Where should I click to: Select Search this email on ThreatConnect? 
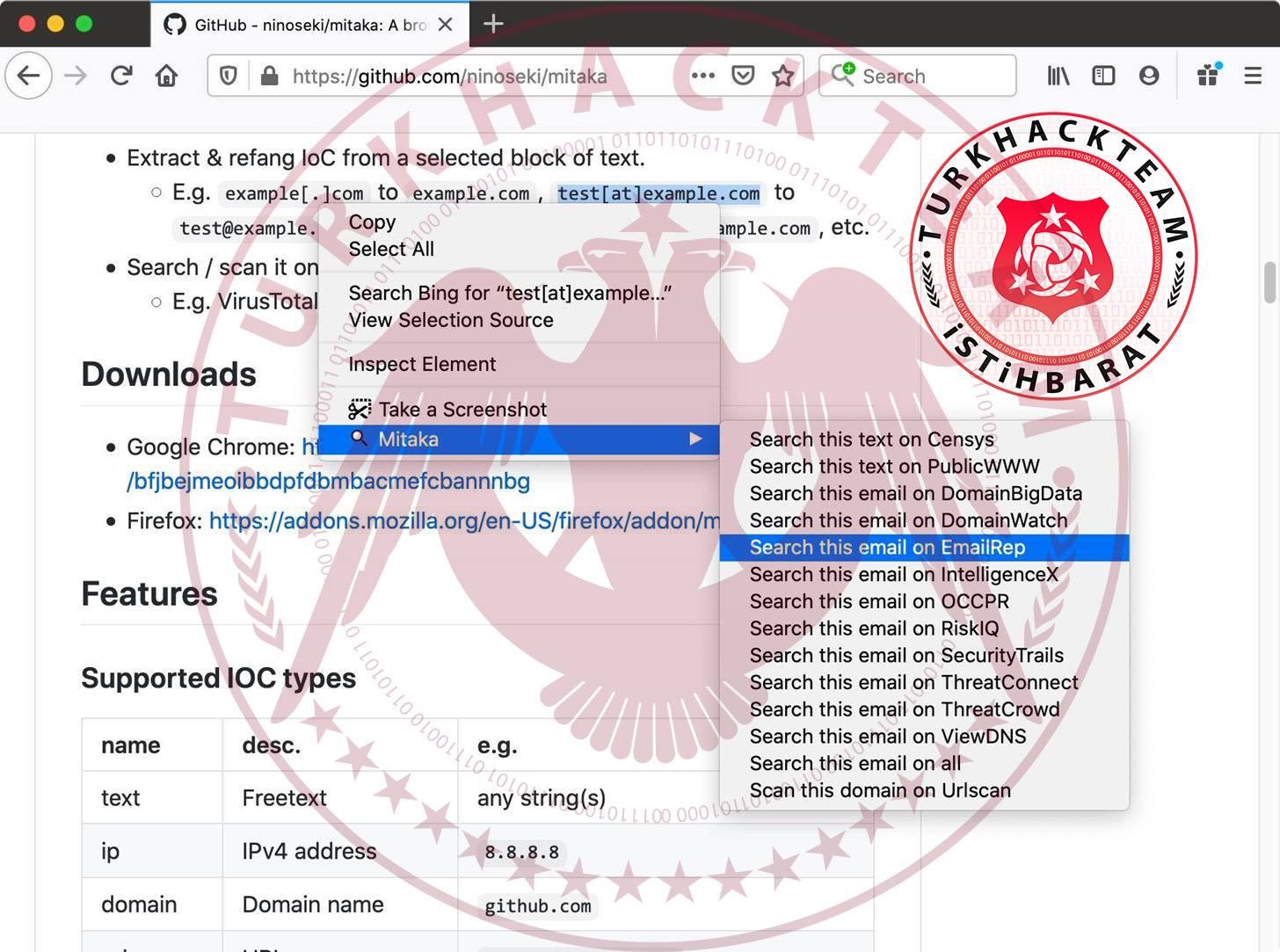924,683
